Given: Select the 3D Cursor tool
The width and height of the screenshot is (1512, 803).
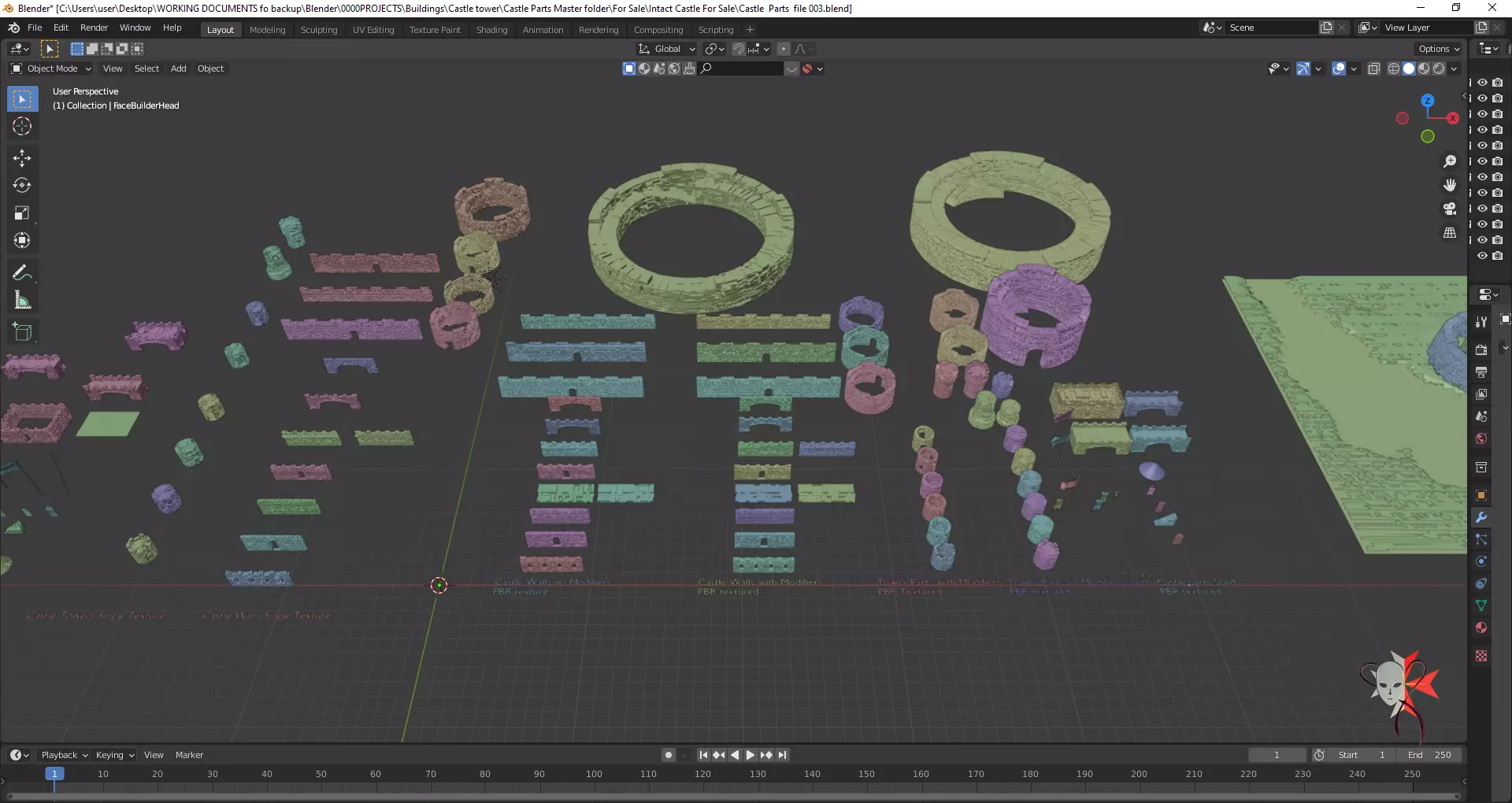Looking at the screenshot, I should tap(22, 126).
